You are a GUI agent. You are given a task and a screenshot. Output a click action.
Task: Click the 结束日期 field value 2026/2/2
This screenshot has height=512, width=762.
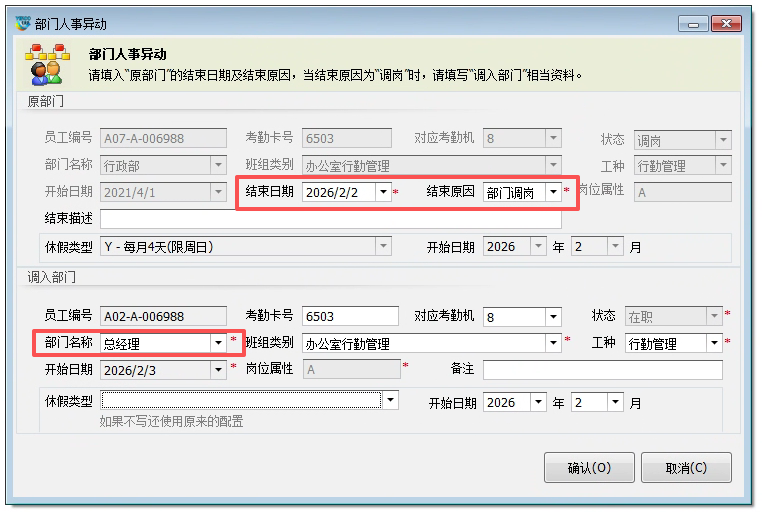coord(339,192)
